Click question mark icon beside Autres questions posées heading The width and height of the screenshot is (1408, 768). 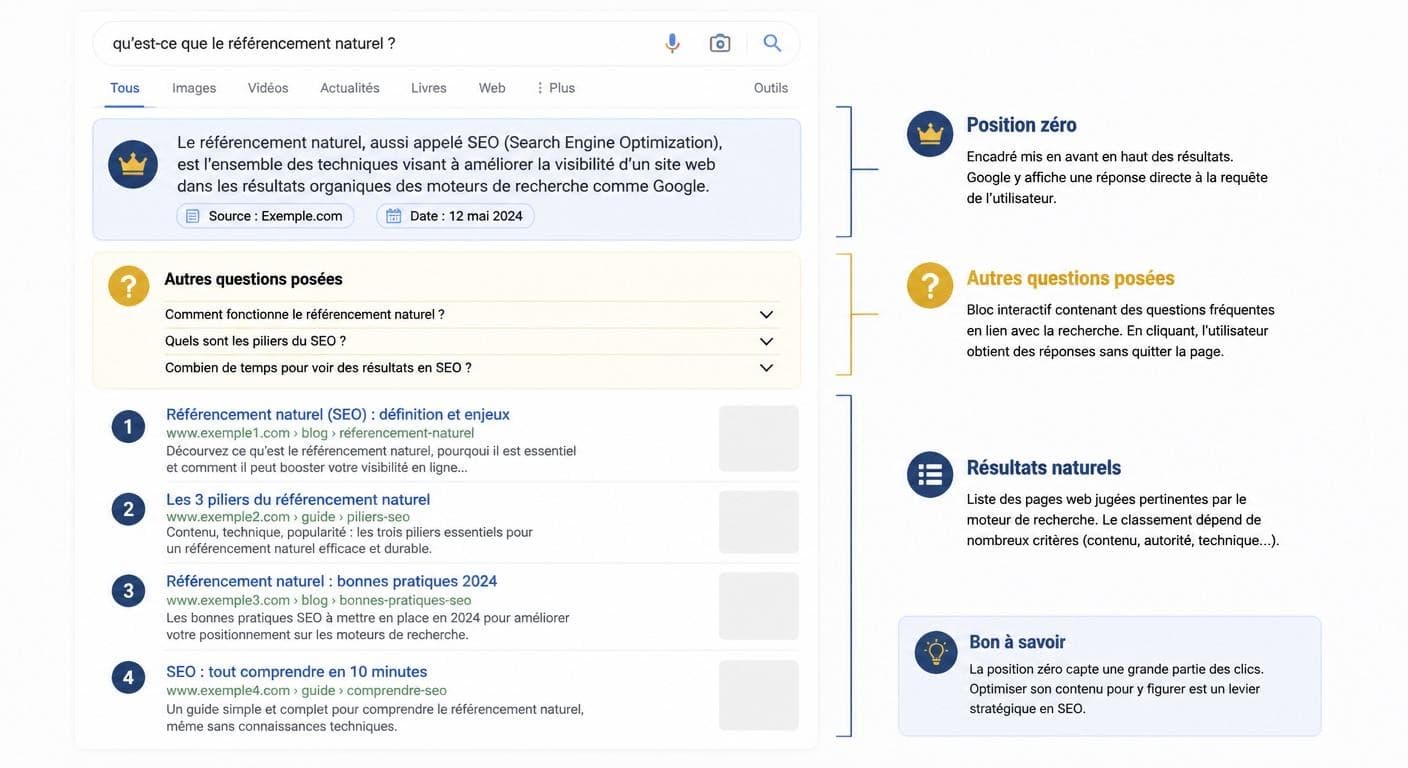[930, 285]
